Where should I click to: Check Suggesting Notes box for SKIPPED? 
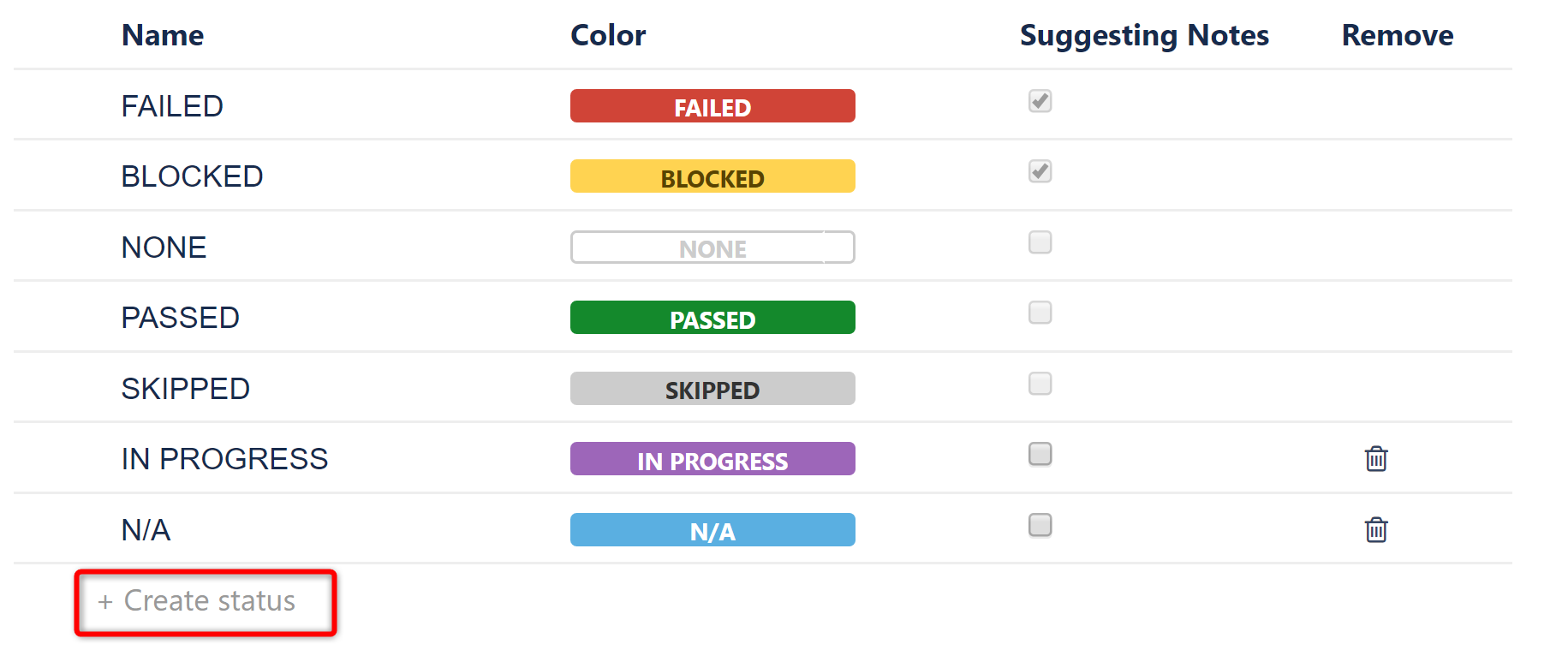[1040, 384]
